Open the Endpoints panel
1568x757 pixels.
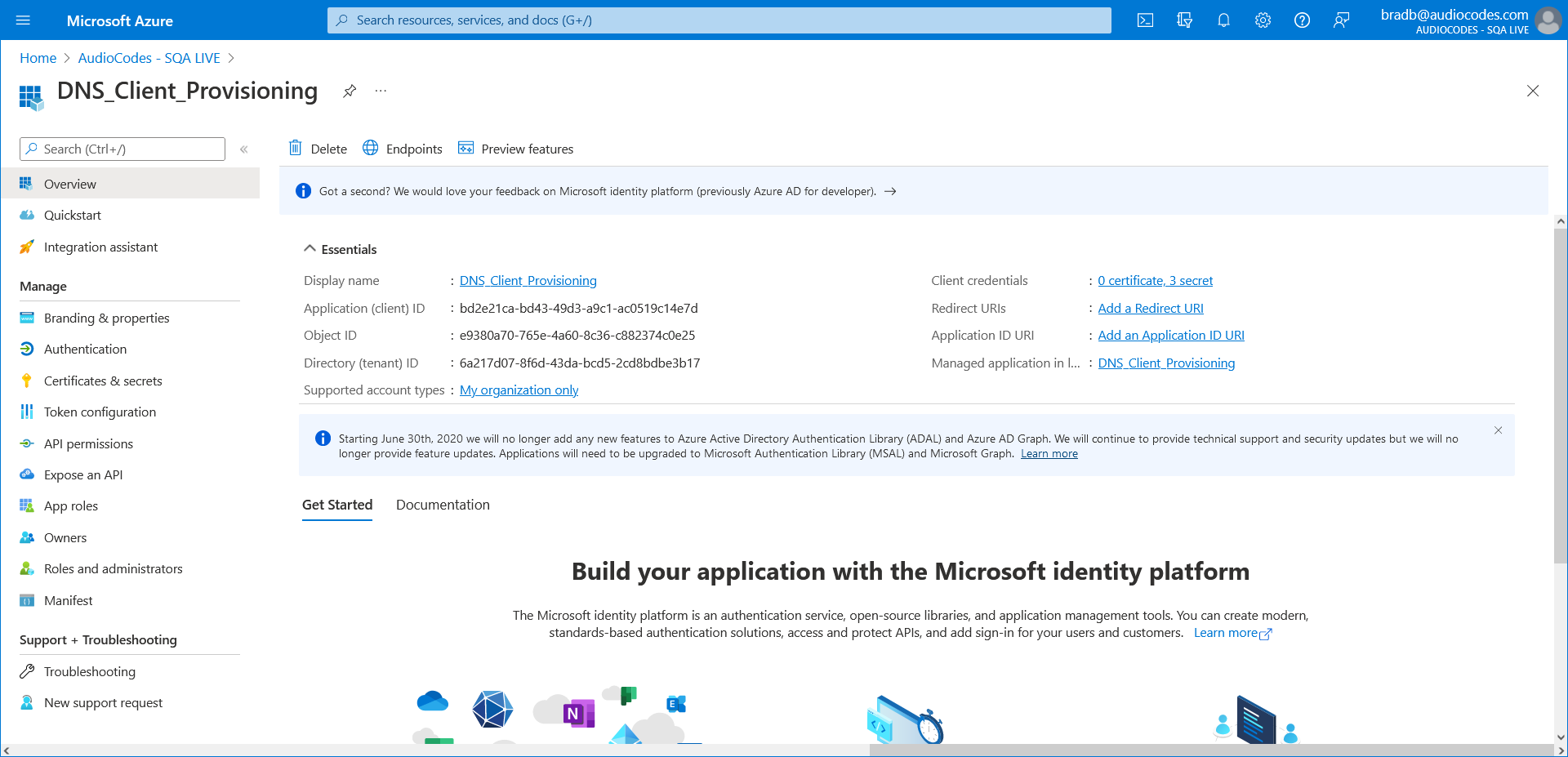tap(402, 149)
